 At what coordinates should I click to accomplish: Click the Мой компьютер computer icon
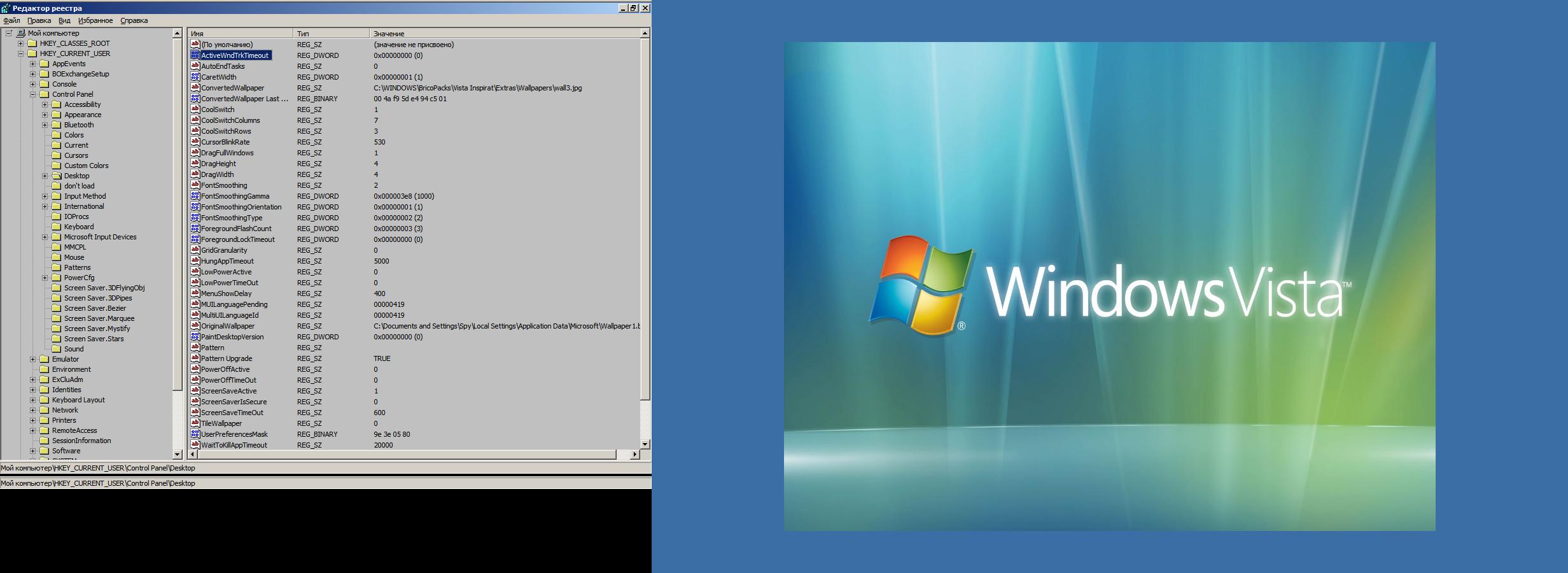coord(20,33)
